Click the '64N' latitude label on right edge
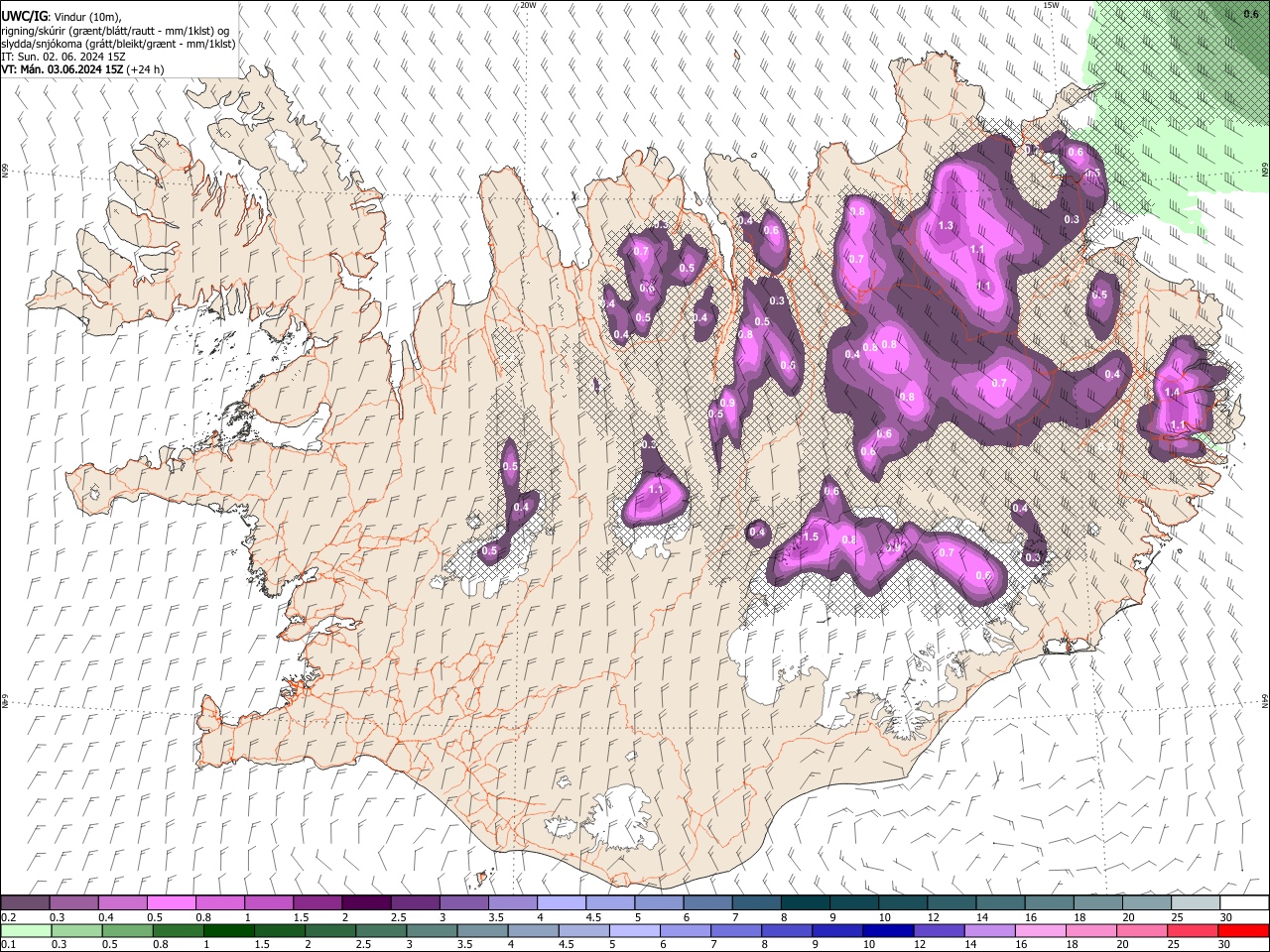This screenshot has height=952, width=1270. tap(1265, 700)
